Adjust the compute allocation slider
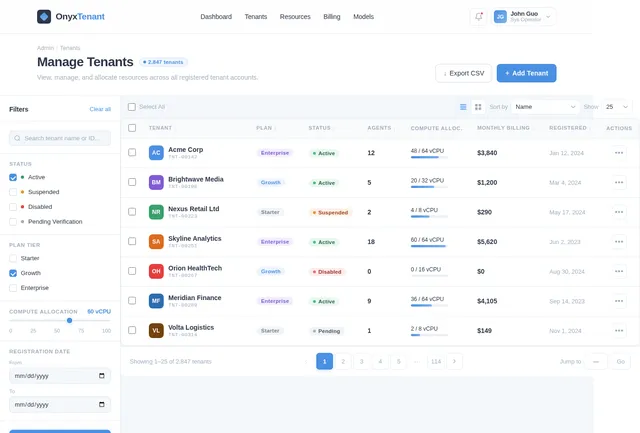 pos(69,321)
